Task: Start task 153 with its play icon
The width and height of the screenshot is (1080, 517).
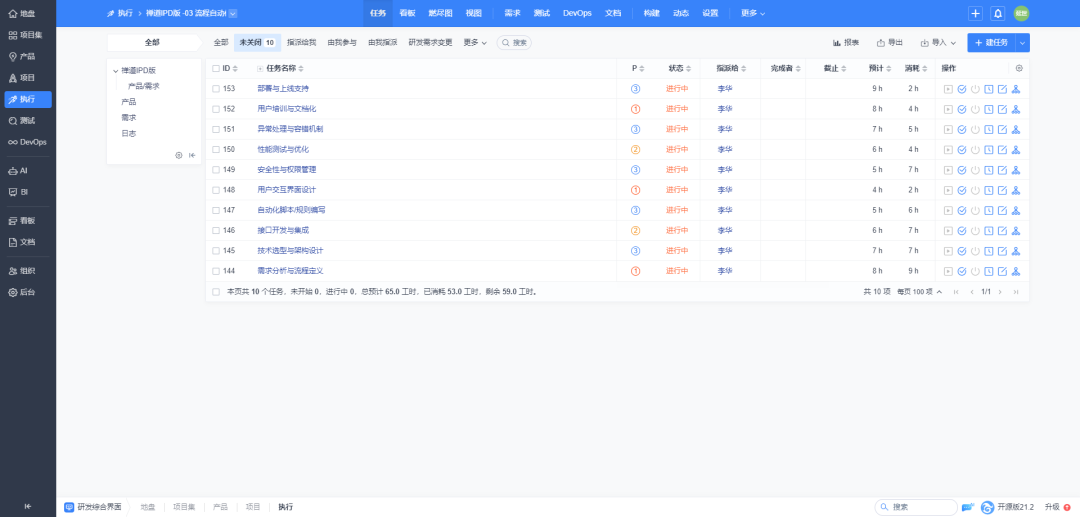Action: click(x=948, y=89)
